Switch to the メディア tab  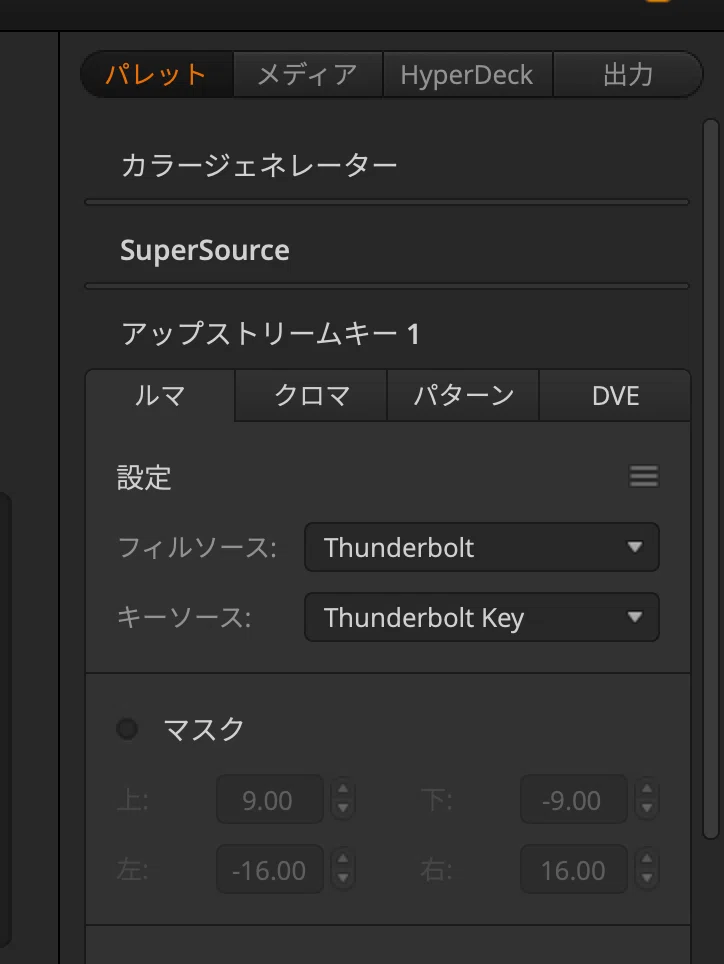(308, 74)
